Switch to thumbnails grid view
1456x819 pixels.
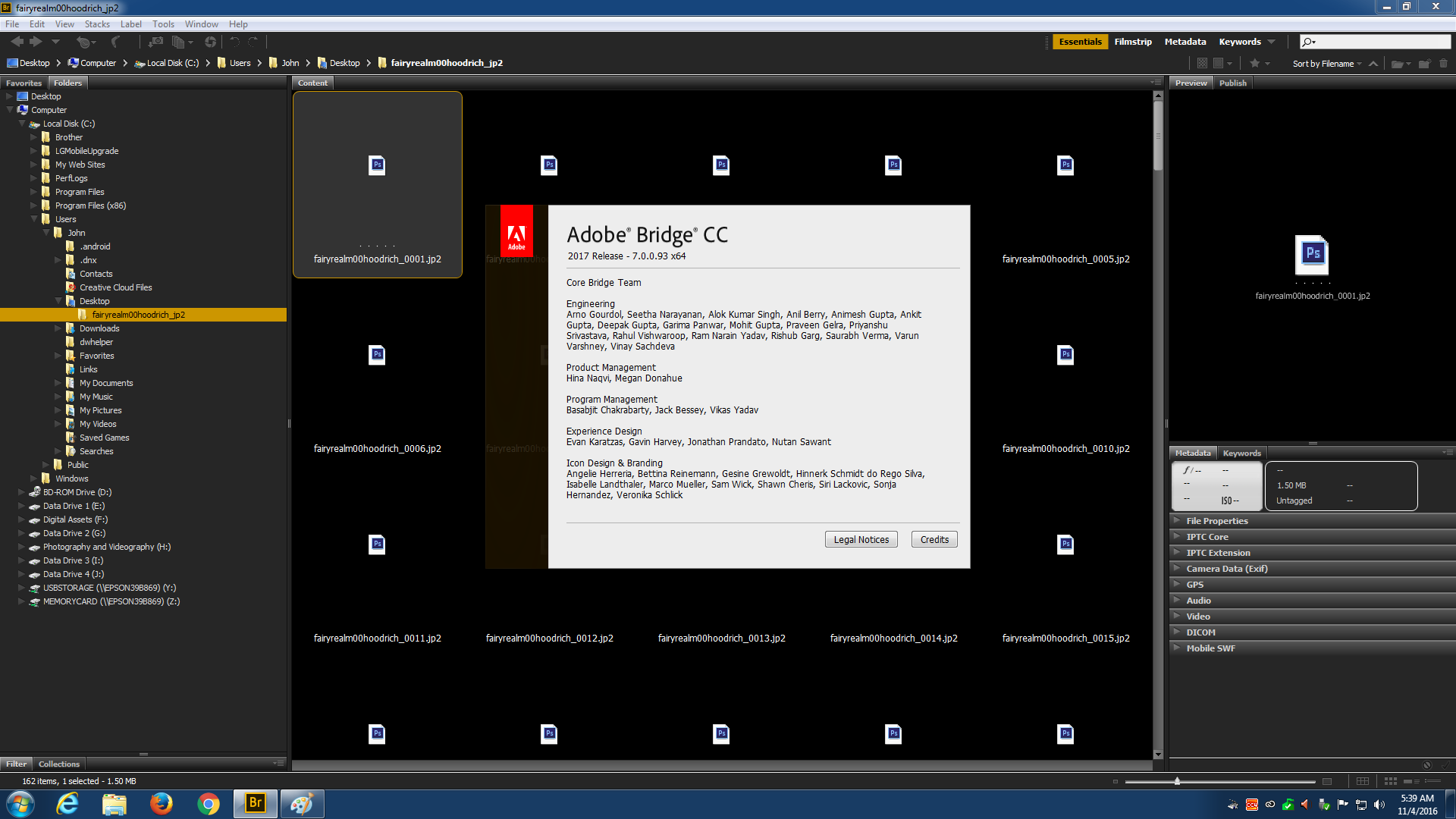[x=1390, y=781]
